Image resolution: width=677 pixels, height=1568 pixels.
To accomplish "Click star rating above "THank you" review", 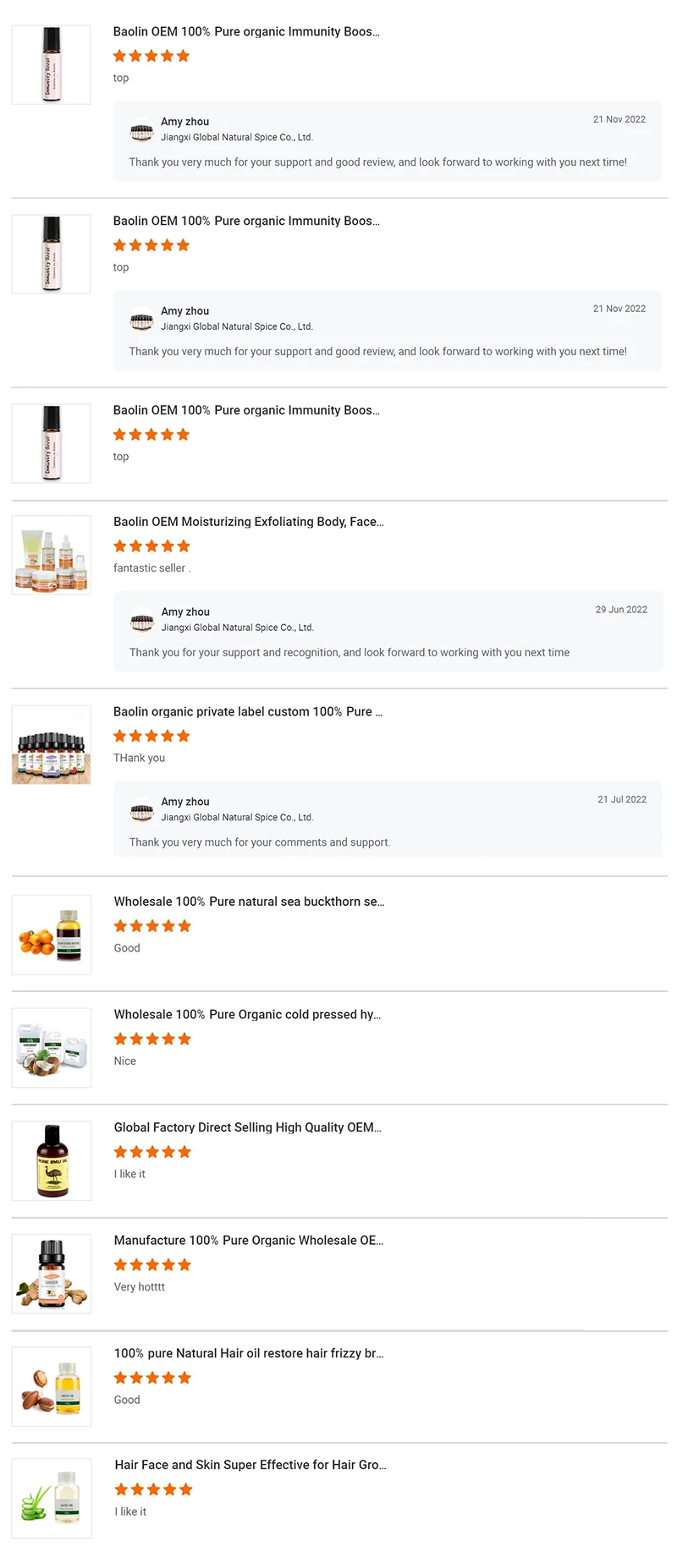I will coord(152,736).
